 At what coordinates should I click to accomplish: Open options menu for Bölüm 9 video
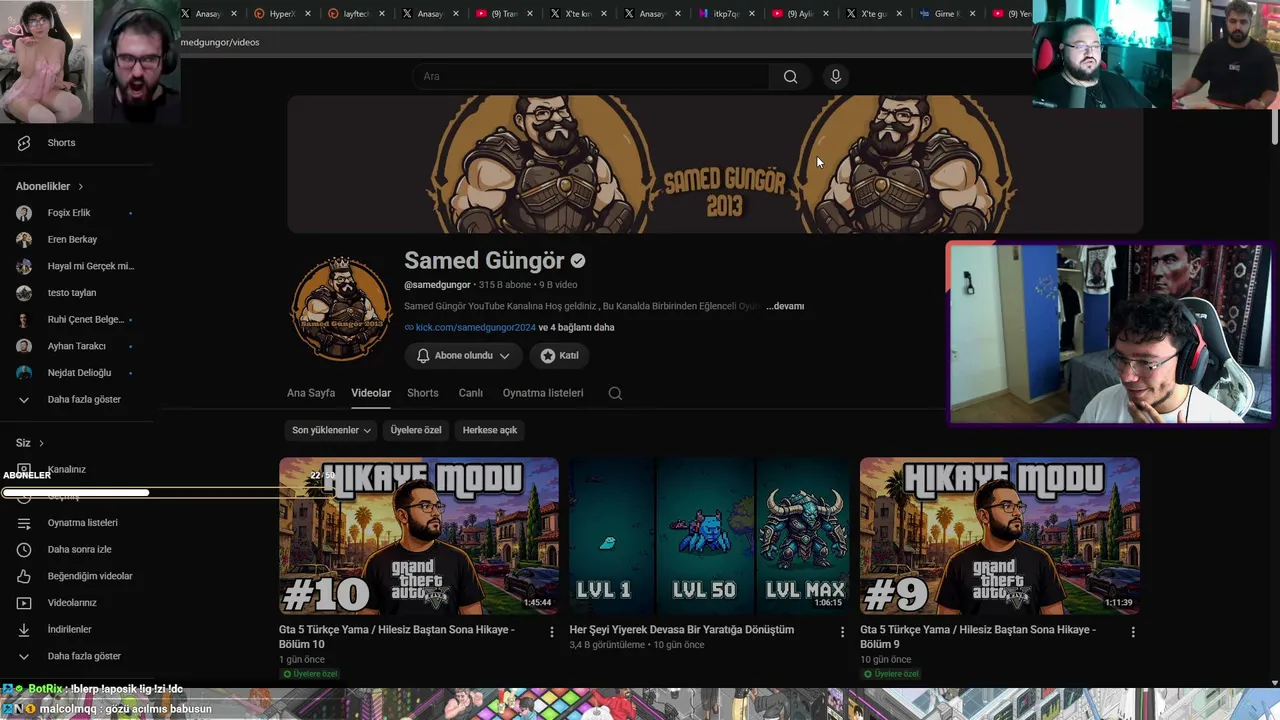[x=1133, y=632]
